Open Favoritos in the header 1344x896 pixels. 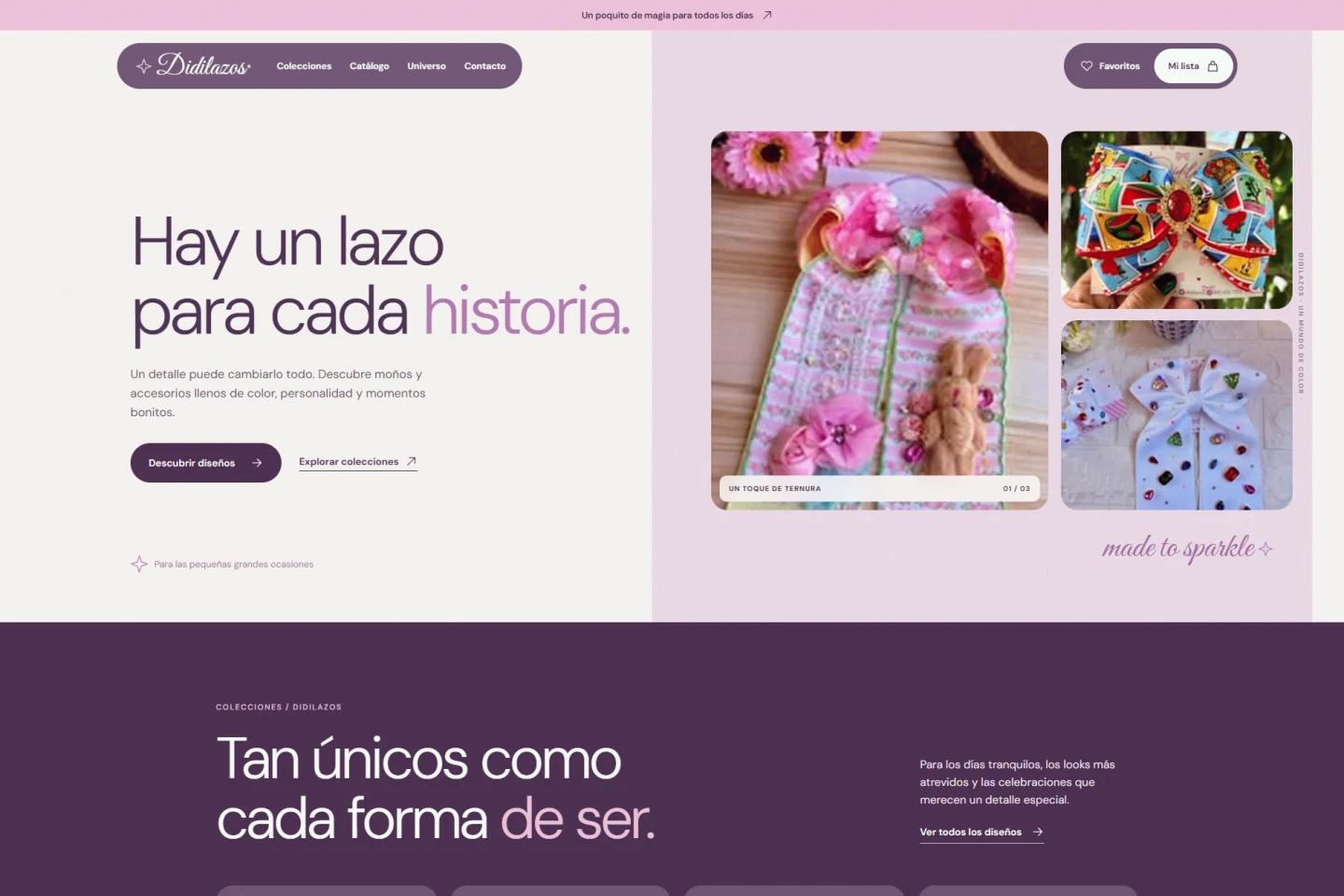(1111, 66)
